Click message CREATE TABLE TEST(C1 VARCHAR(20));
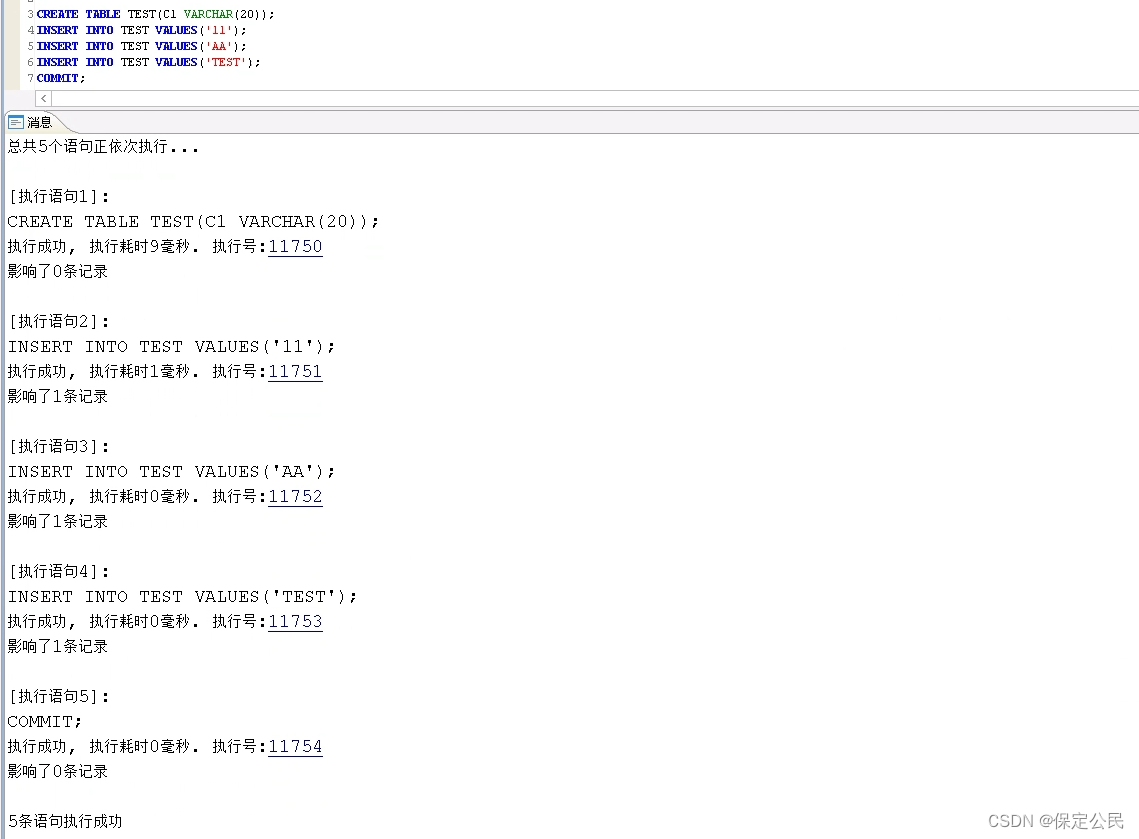The width and height of the screenshot is (1139, 839). coord(193,222)
